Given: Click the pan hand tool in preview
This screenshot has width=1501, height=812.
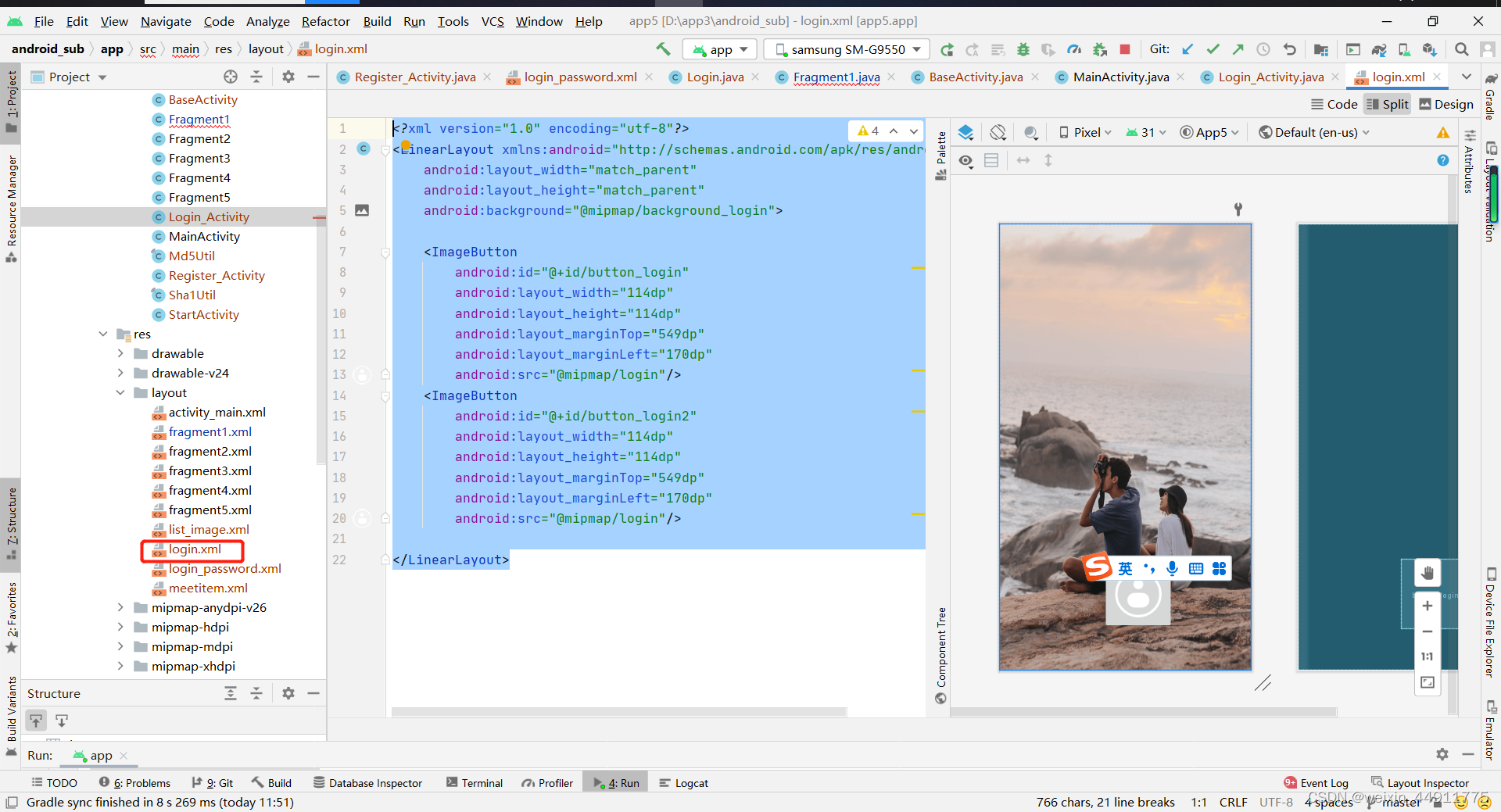Looking at the screenshot, I should tap(1428, 573).
